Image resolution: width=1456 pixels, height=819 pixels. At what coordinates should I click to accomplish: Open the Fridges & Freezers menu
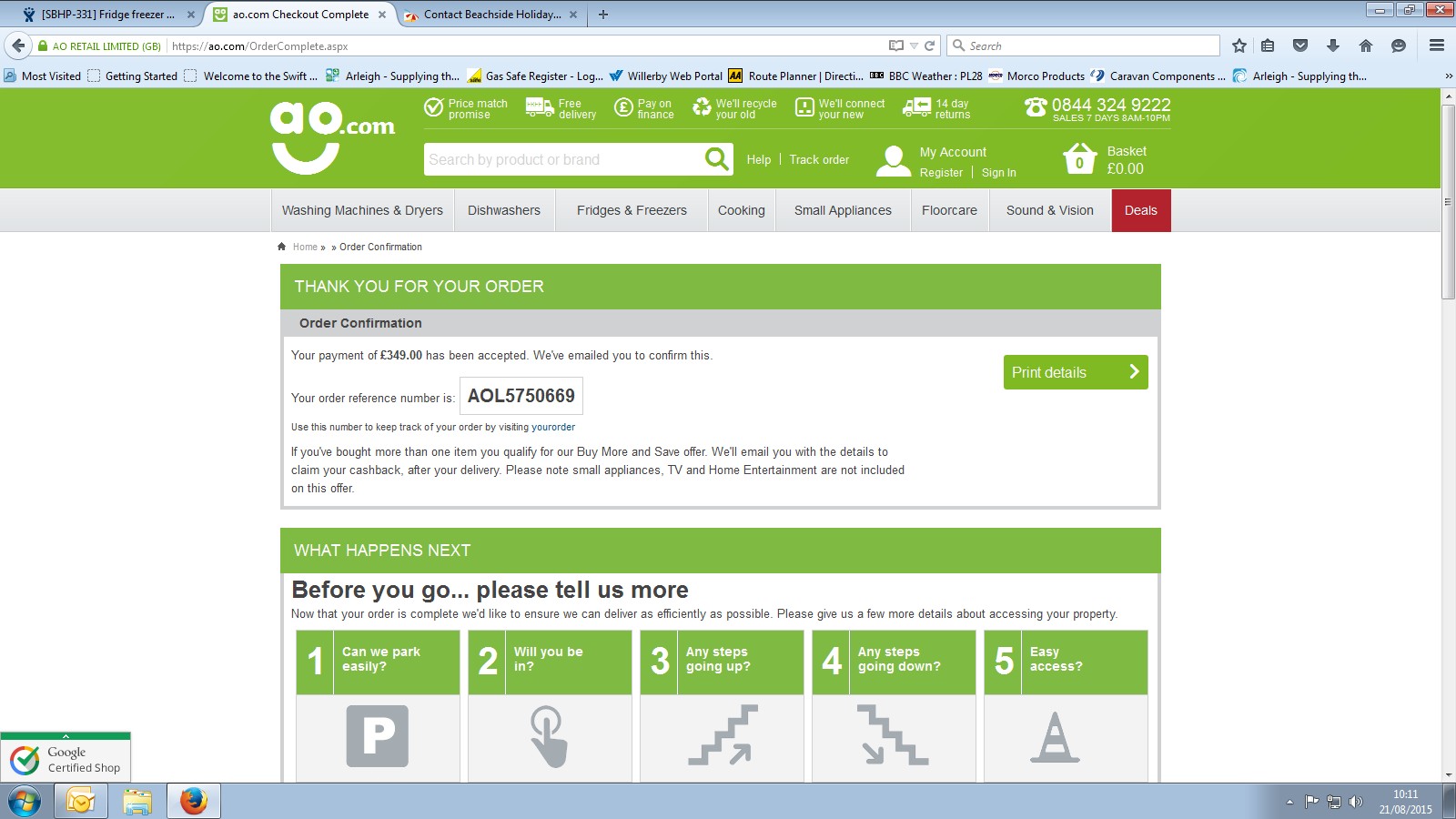632,210
